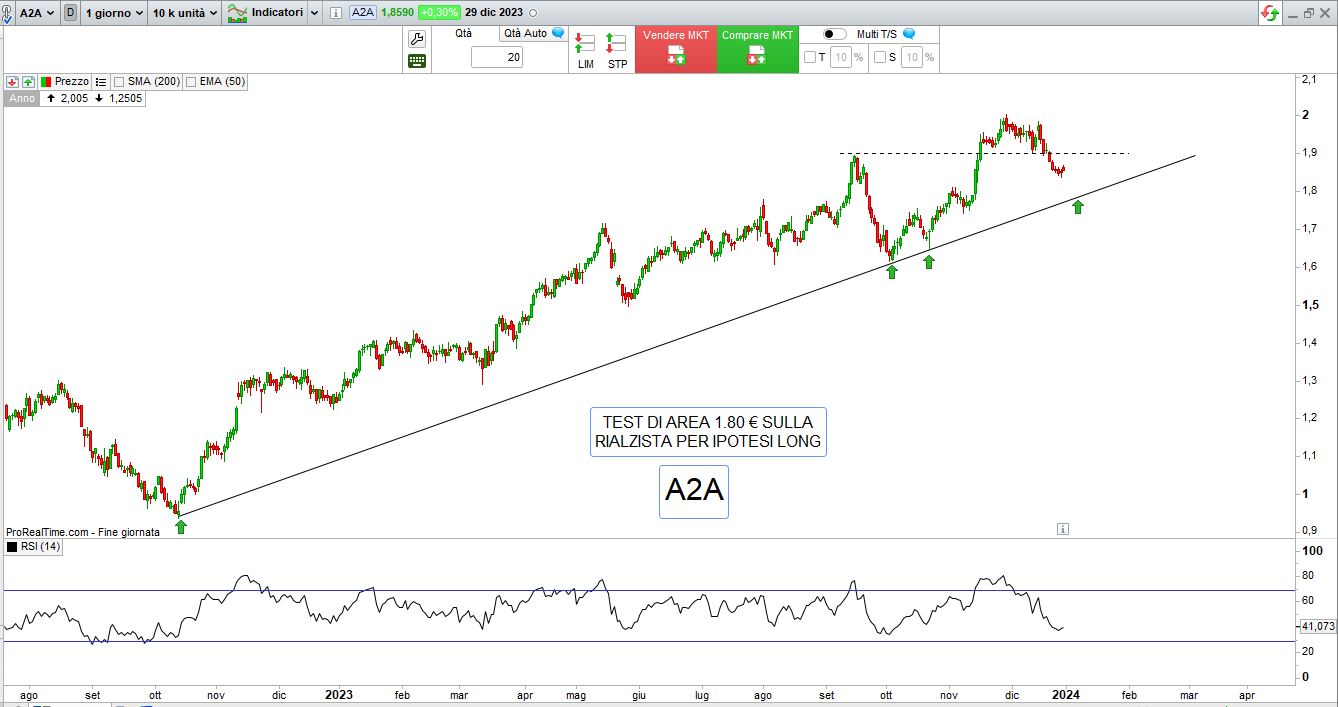
Task: Click the info icon next to Indicatori
Action: [x=335, y=13]
